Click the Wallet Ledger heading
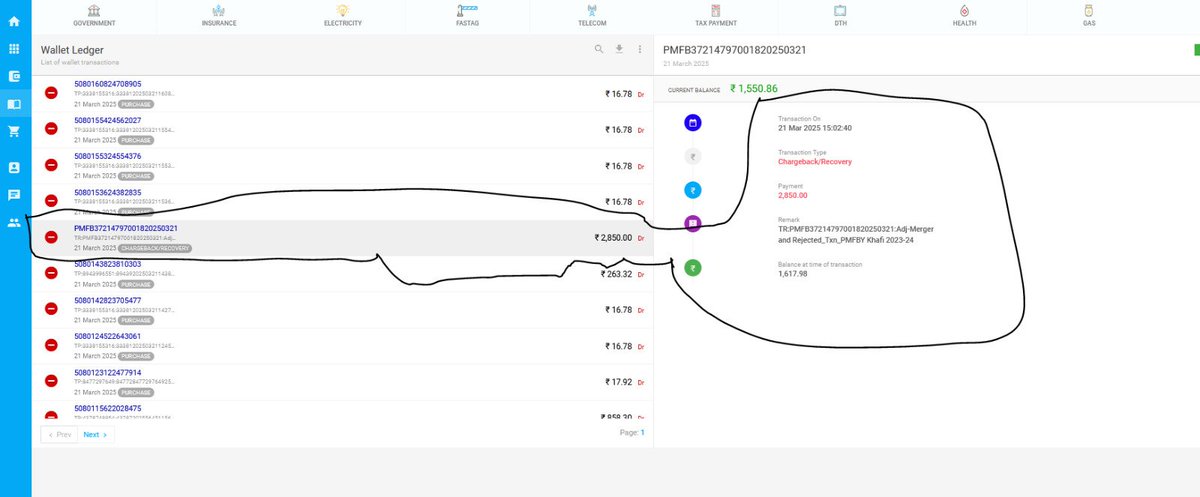Image resolution: width=1200 pixels, height=497 pixels. point(72,49)
